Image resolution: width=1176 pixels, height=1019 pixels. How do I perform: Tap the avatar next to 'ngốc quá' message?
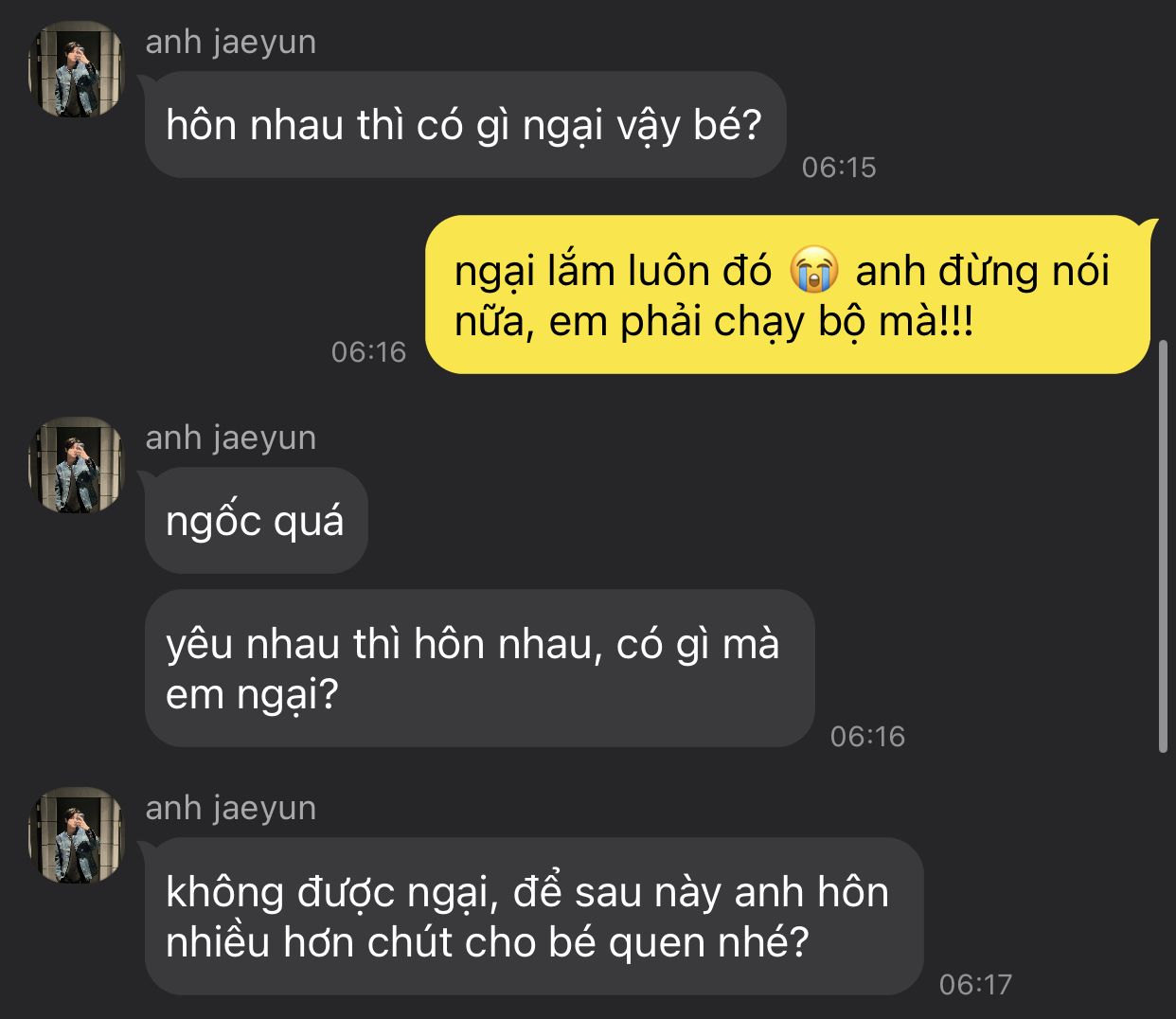[76, 465]
